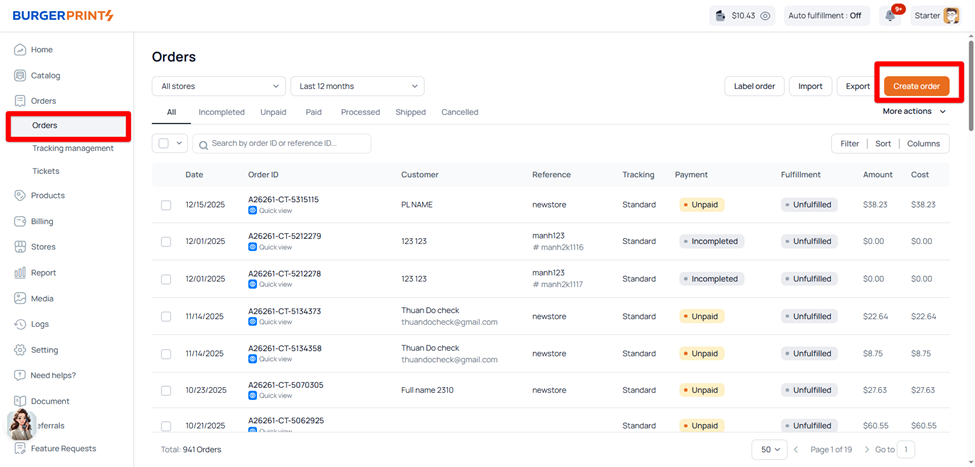This screenshot has height=467, width=975.
Task: Tick checkbox for order A26261-CT-5134373
Action: [x=166, y=317]
